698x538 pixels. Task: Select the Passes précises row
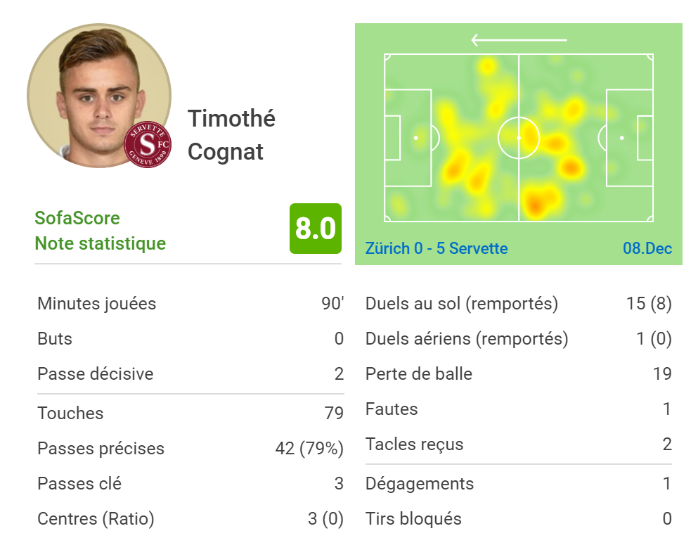[x=191, y=448]
